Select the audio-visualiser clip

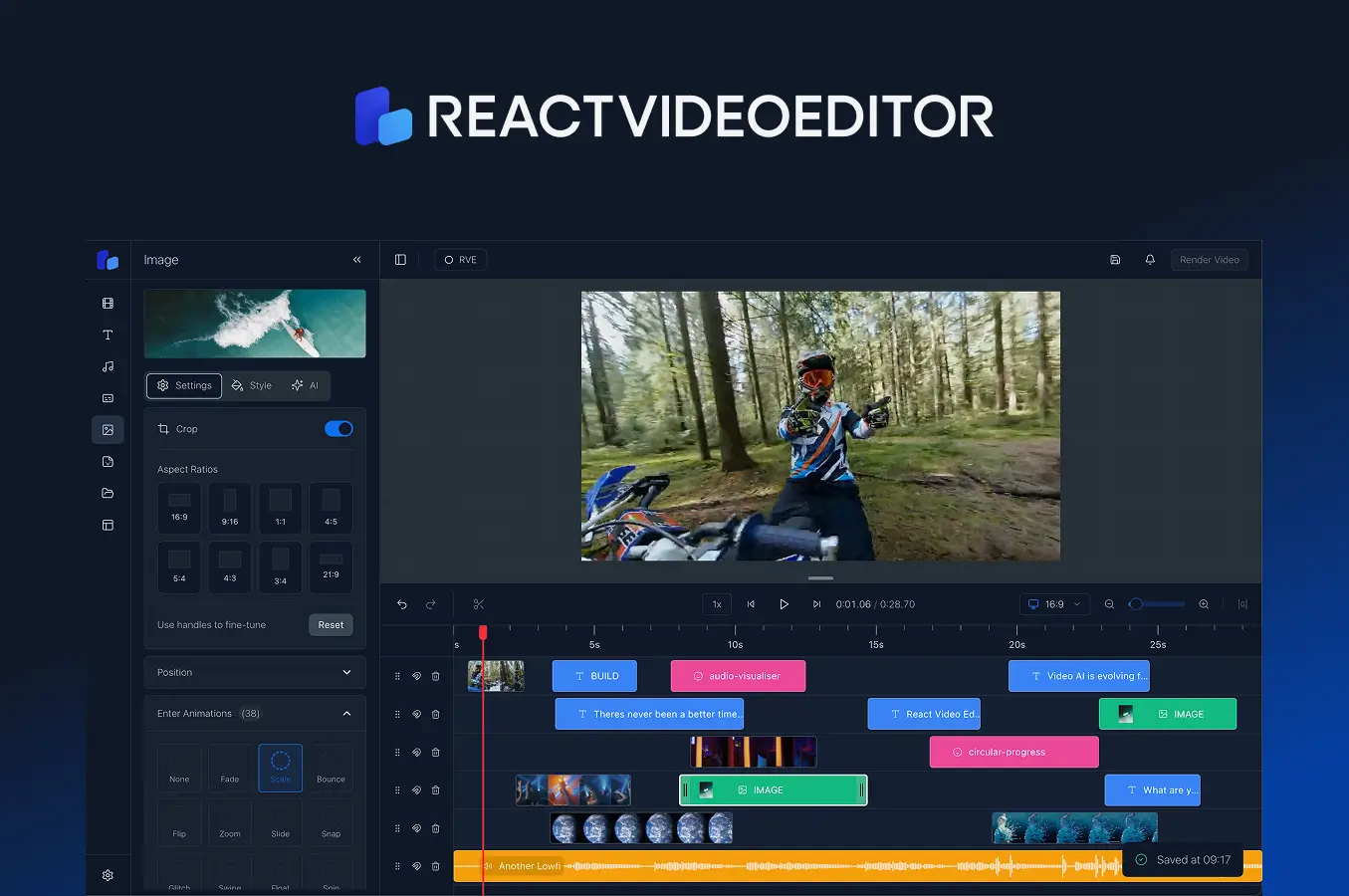(x=738, y=676)
